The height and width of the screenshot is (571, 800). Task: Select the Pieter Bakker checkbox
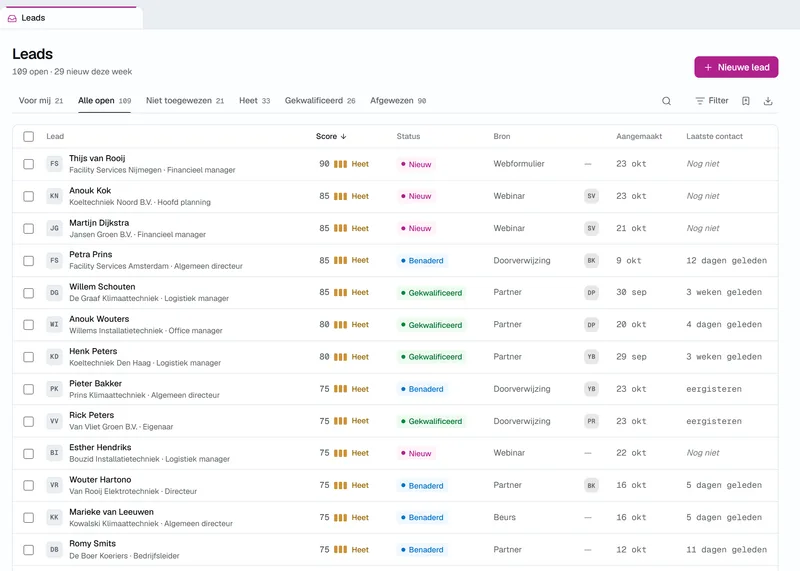[29, 389]
